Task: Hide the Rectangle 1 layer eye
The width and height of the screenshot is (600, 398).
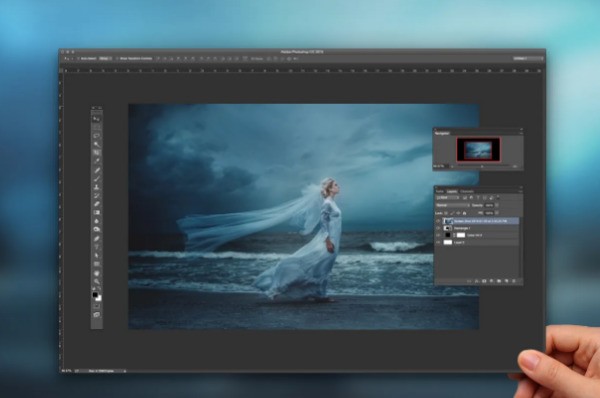Action: [x=438, y=228]
